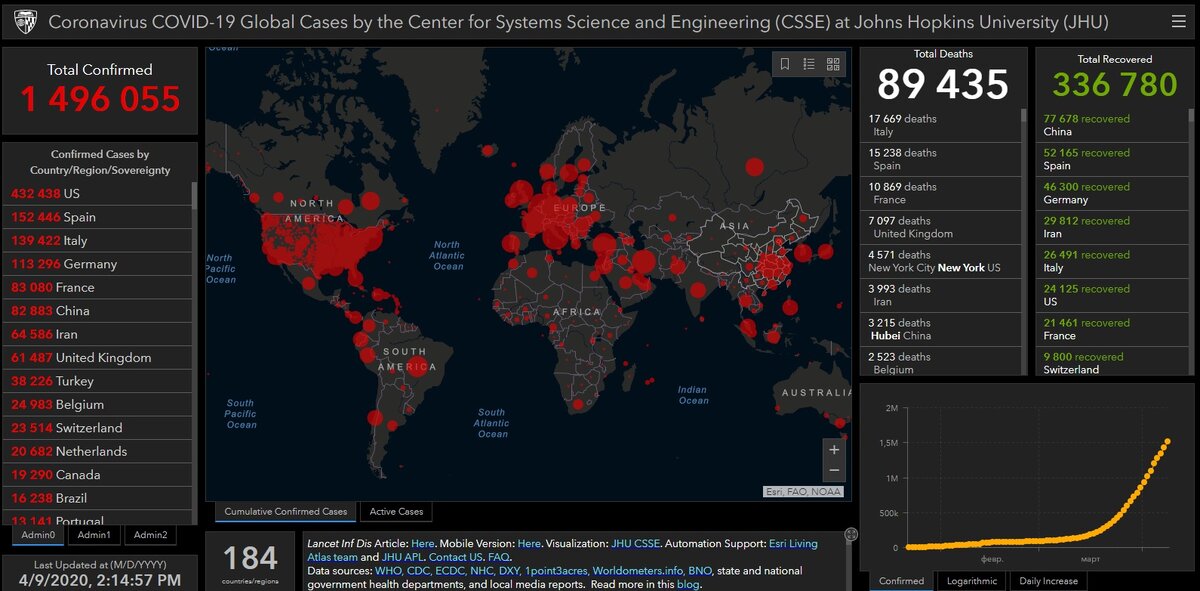Viewport: 1200px width, 591px height.
Task: Click Italy 17 669 deaths entry
Action: (940, 125)
